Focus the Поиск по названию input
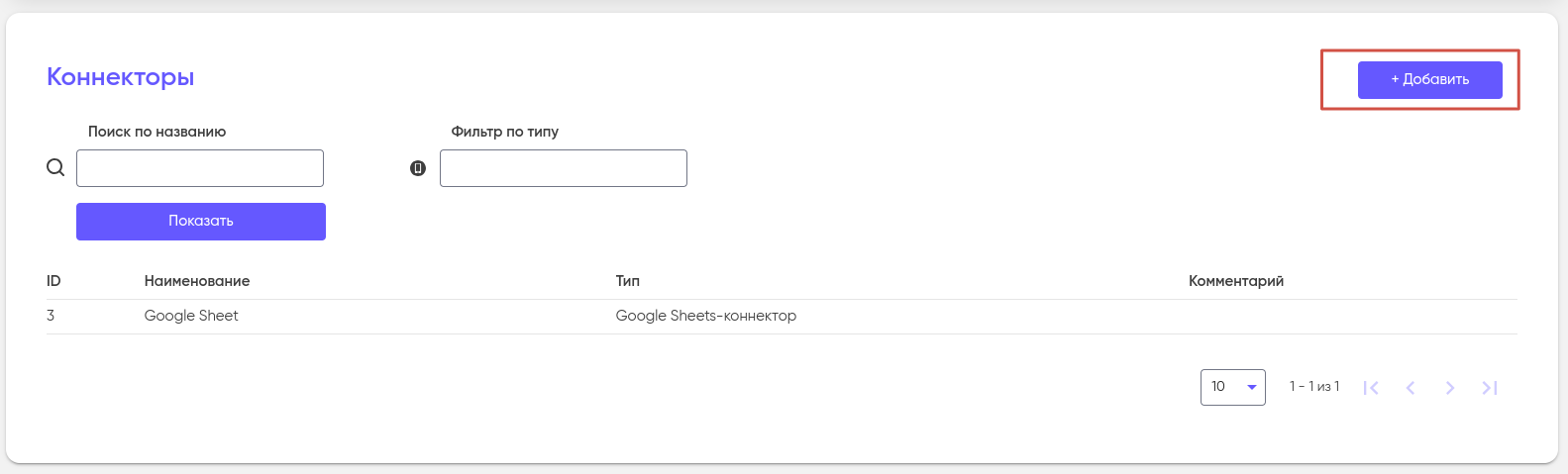The image size is (1568, 474). (200, 168)
